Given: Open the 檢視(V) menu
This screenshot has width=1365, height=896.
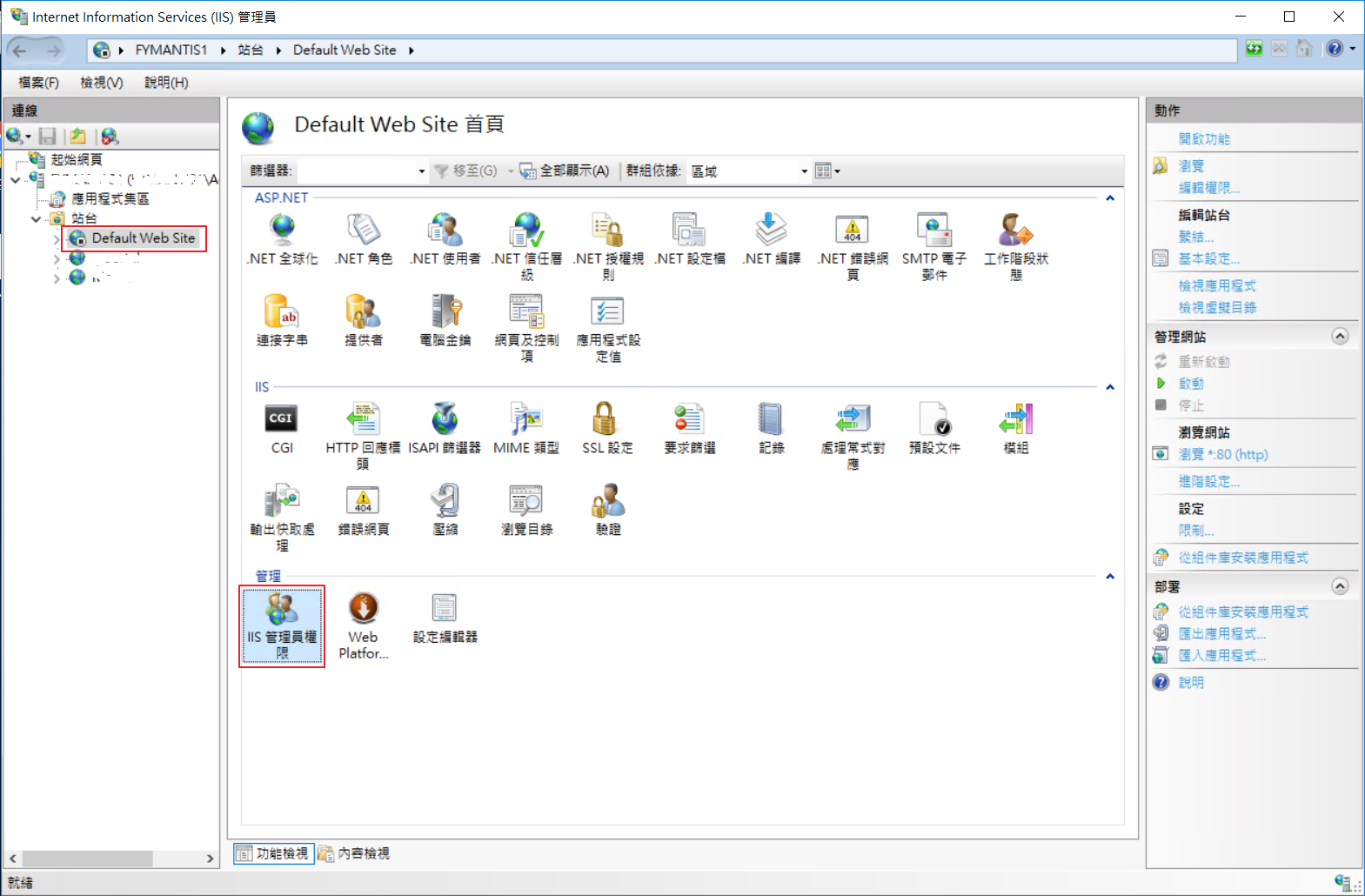Looking at the screenshot, I should point(101,83).
